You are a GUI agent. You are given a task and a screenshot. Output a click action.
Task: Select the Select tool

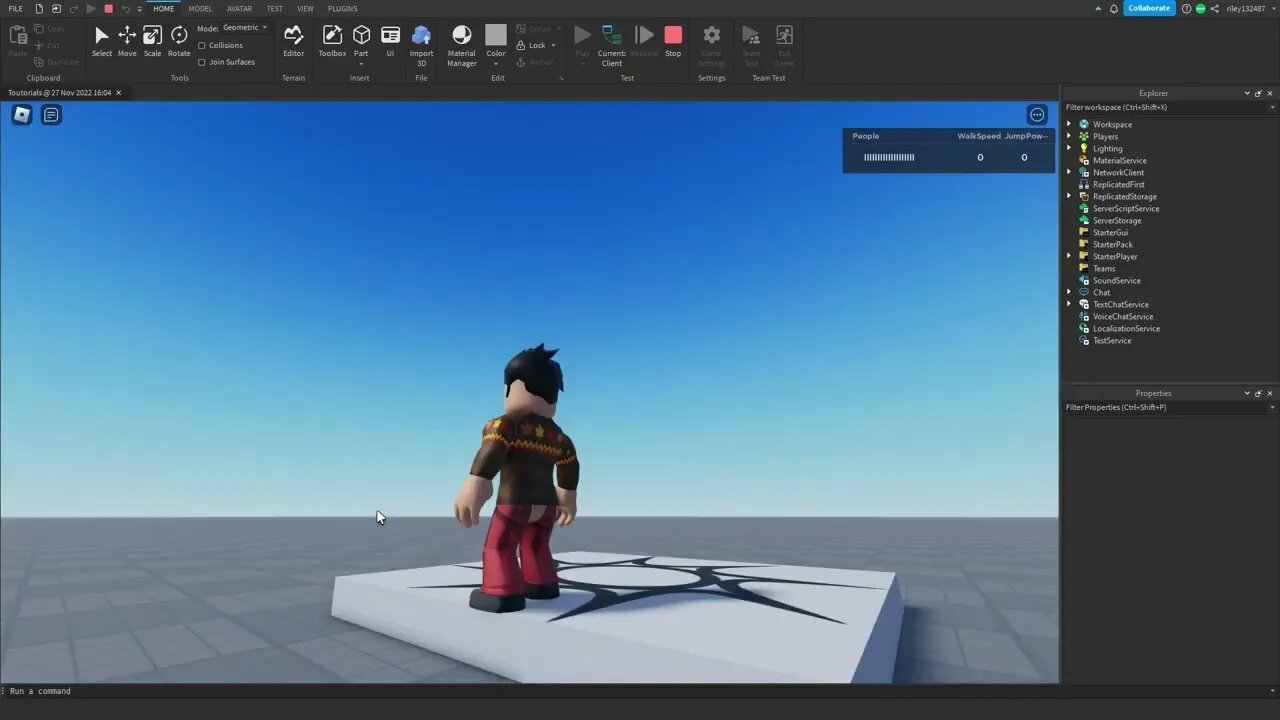pos(102,41)
